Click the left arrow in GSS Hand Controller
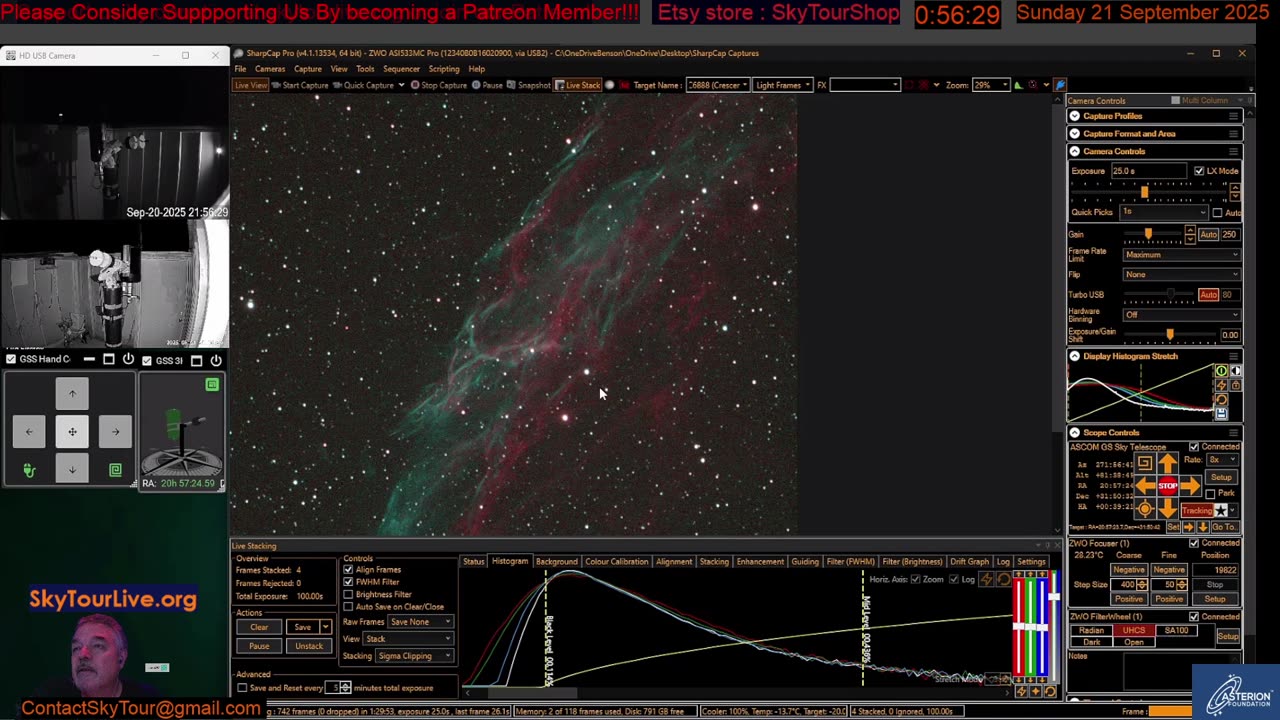This screenshot has height=720, width=1280. tap(29, 432)
